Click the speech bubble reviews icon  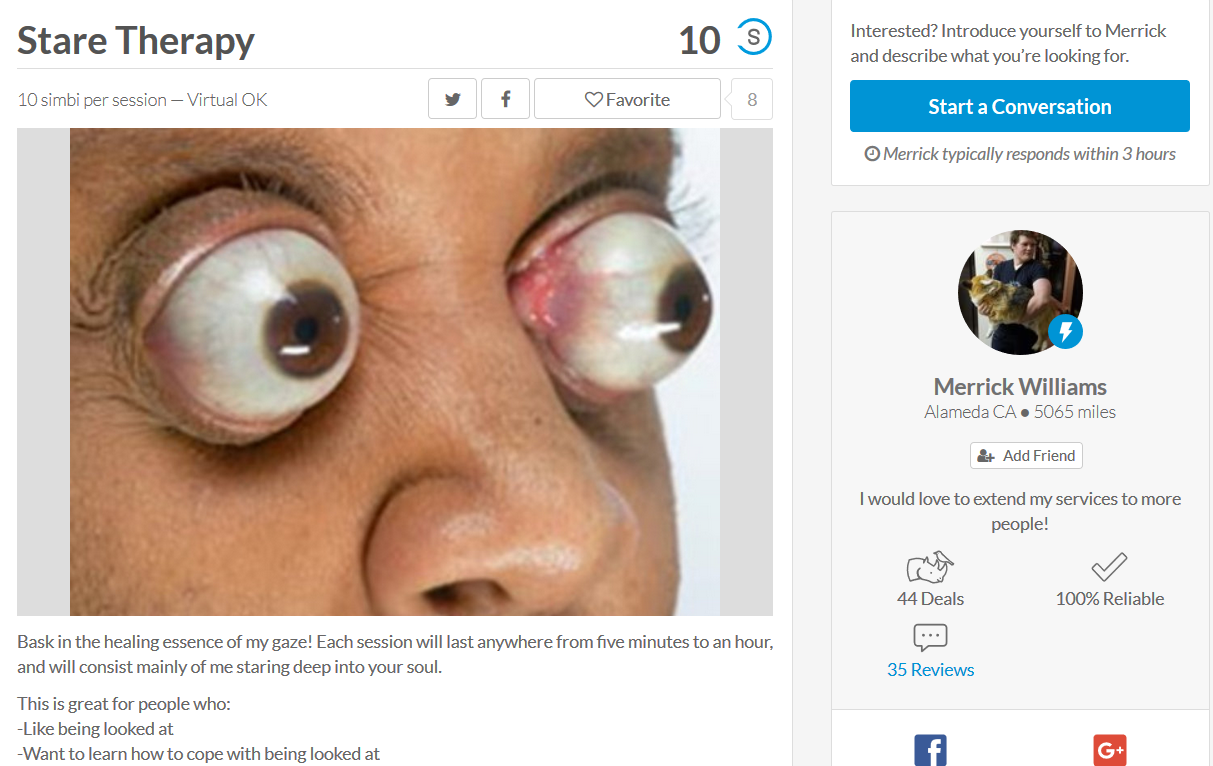(930, 637)
